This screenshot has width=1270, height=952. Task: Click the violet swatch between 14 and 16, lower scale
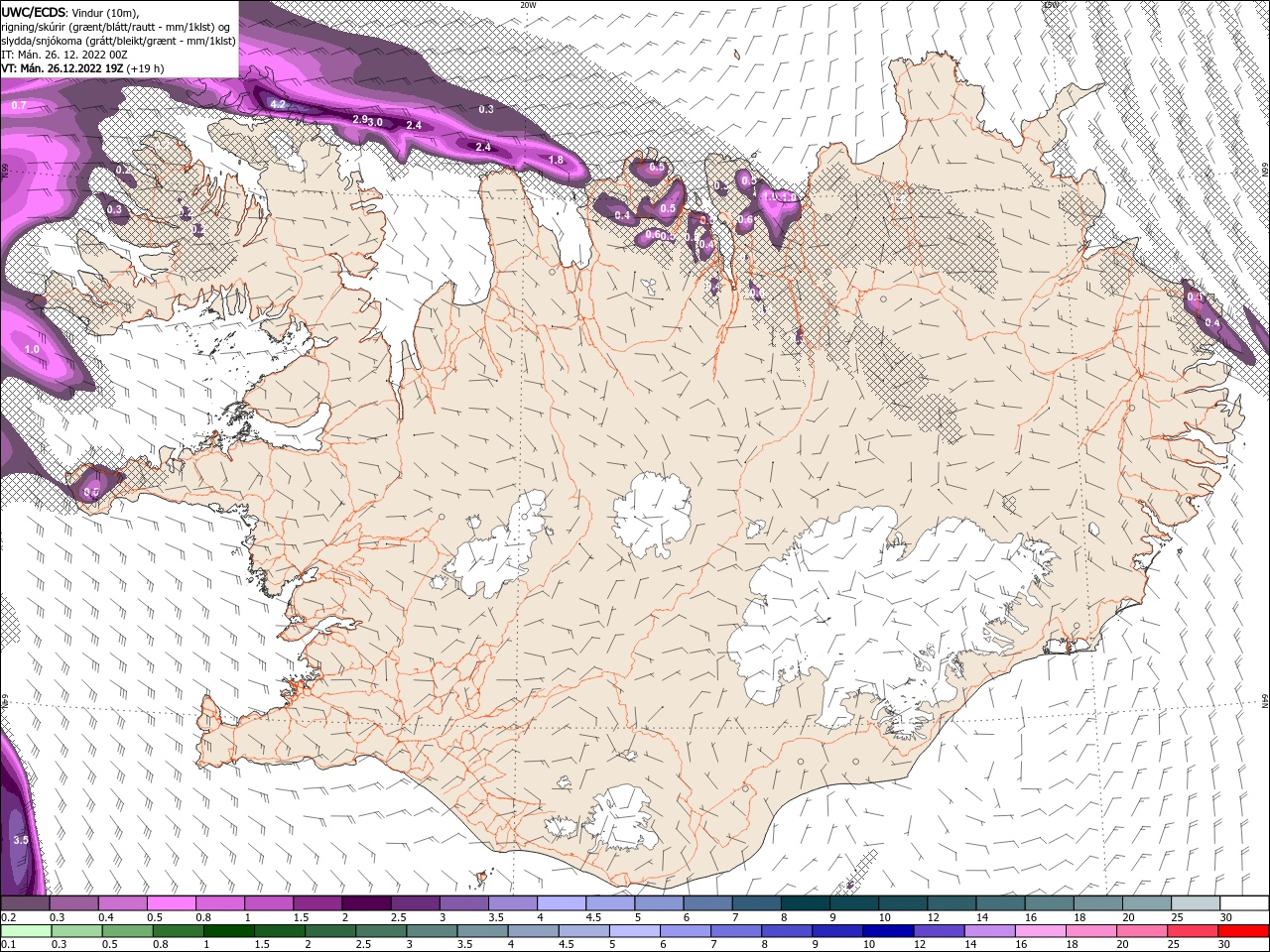coord(989,931)
